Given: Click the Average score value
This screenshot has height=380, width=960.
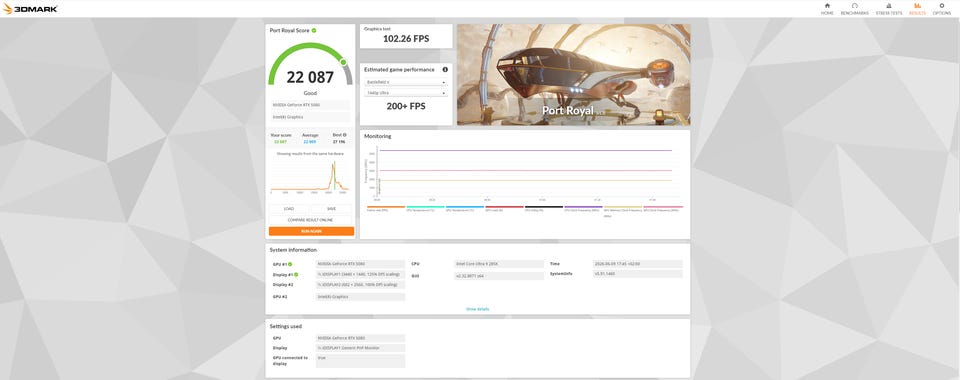Looking at the screenshot, I should coord(310,142).
